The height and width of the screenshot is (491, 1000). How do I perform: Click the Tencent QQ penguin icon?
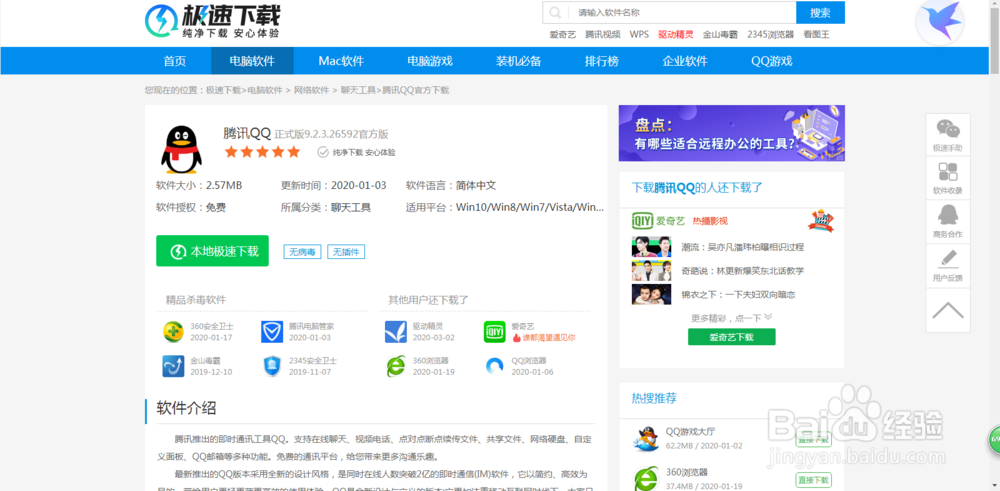click(181, 150)
